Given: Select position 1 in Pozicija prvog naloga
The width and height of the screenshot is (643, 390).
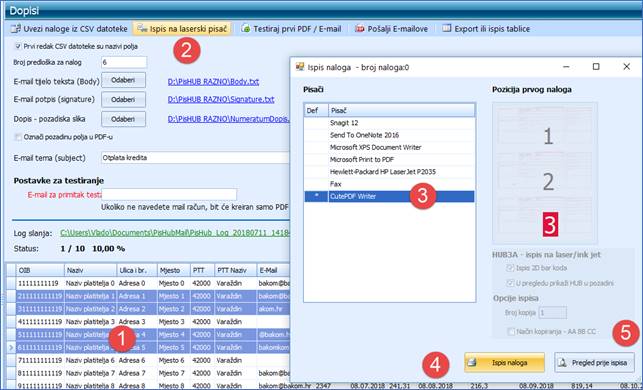Looking at the screenshot, I should point(548,136).
